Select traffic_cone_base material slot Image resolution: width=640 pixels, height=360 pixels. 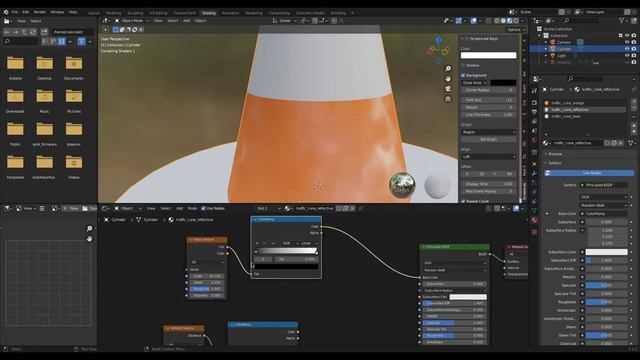tap(584, 116)
